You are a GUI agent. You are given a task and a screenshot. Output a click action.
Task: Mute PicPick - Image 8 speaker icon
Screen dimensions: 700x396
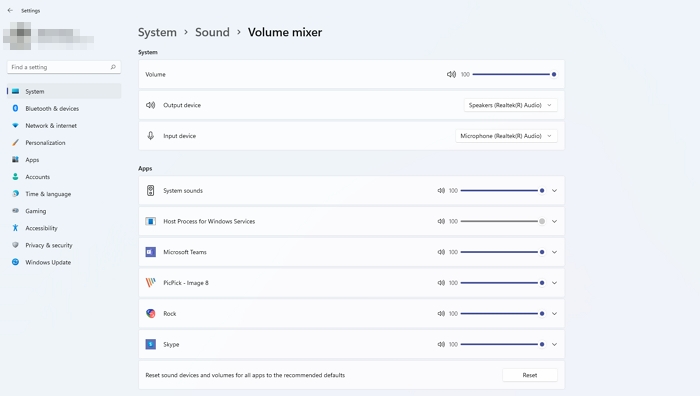[x=441, y=283]
